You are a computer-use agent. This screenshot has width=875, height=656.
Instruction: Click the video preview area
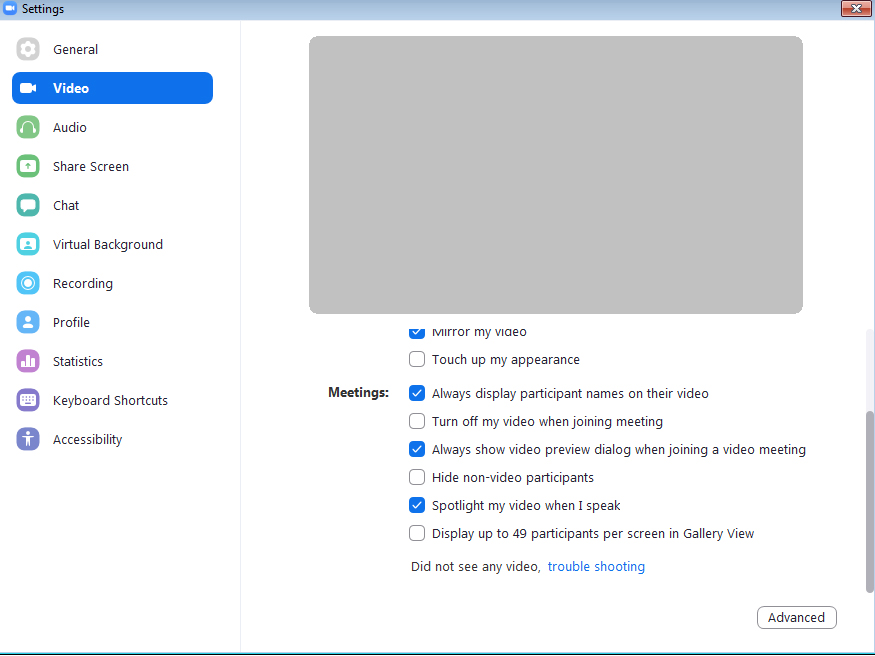pyautogui.click(x=556, y=175)
